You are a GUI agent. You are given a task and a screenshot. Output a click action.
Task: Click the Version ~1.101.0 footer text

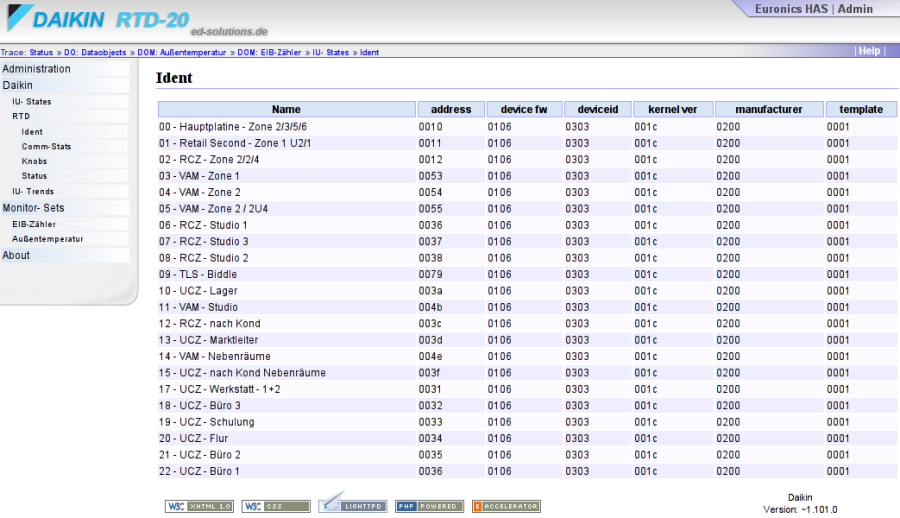click(800, 509)
